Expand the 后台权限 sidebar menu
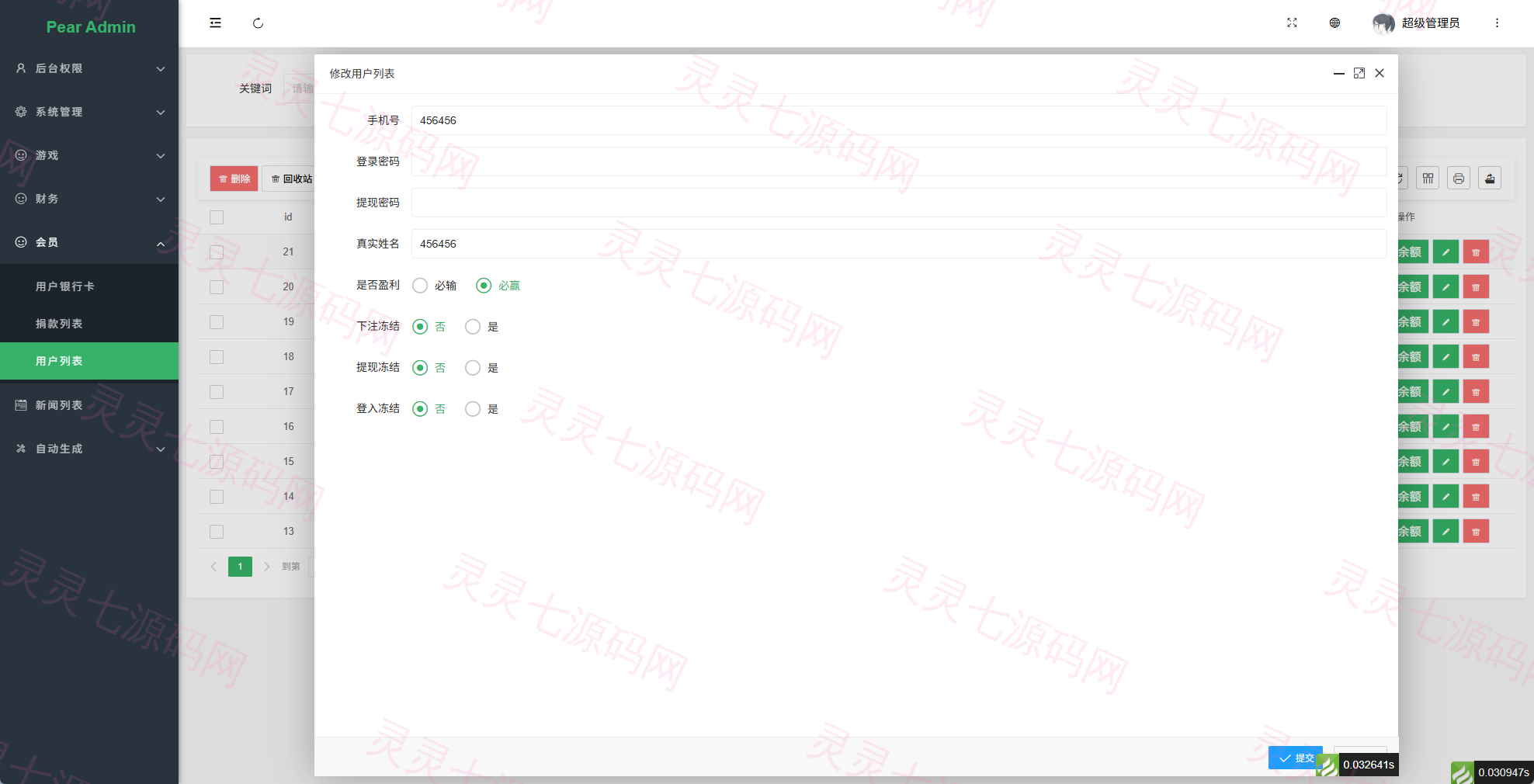Screen dimensions: 1534x784 tap(89, 68)
